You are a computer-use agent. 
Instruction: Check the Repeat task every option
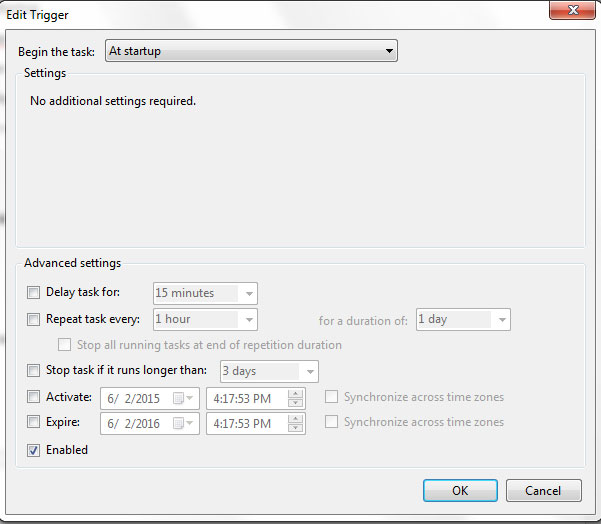pyautogui.click(x=33, y=319)
